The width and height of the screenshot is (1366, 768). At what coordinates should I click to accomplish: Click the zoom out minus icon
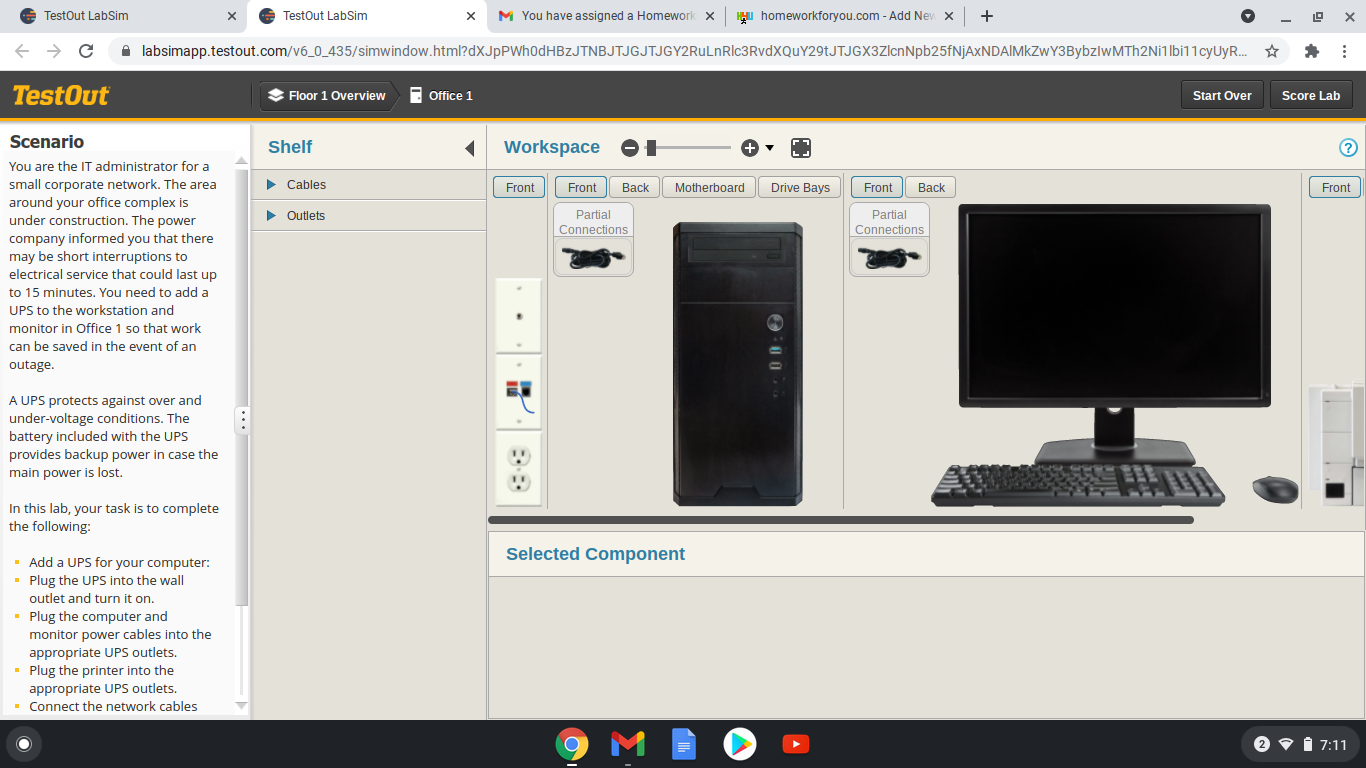coord(629,148)
